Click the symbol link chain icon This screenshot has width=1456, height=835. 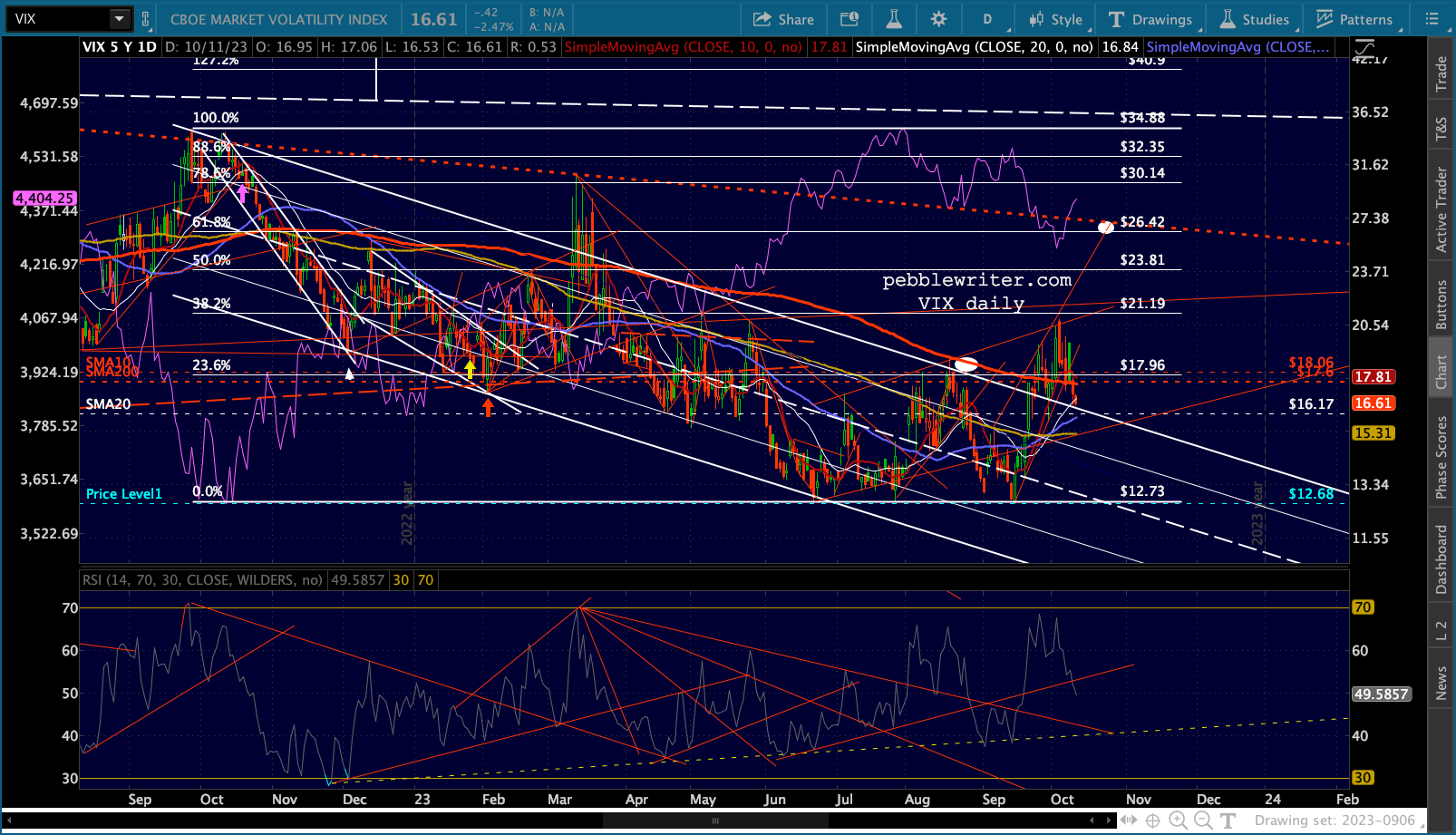[x=145, y=19]
